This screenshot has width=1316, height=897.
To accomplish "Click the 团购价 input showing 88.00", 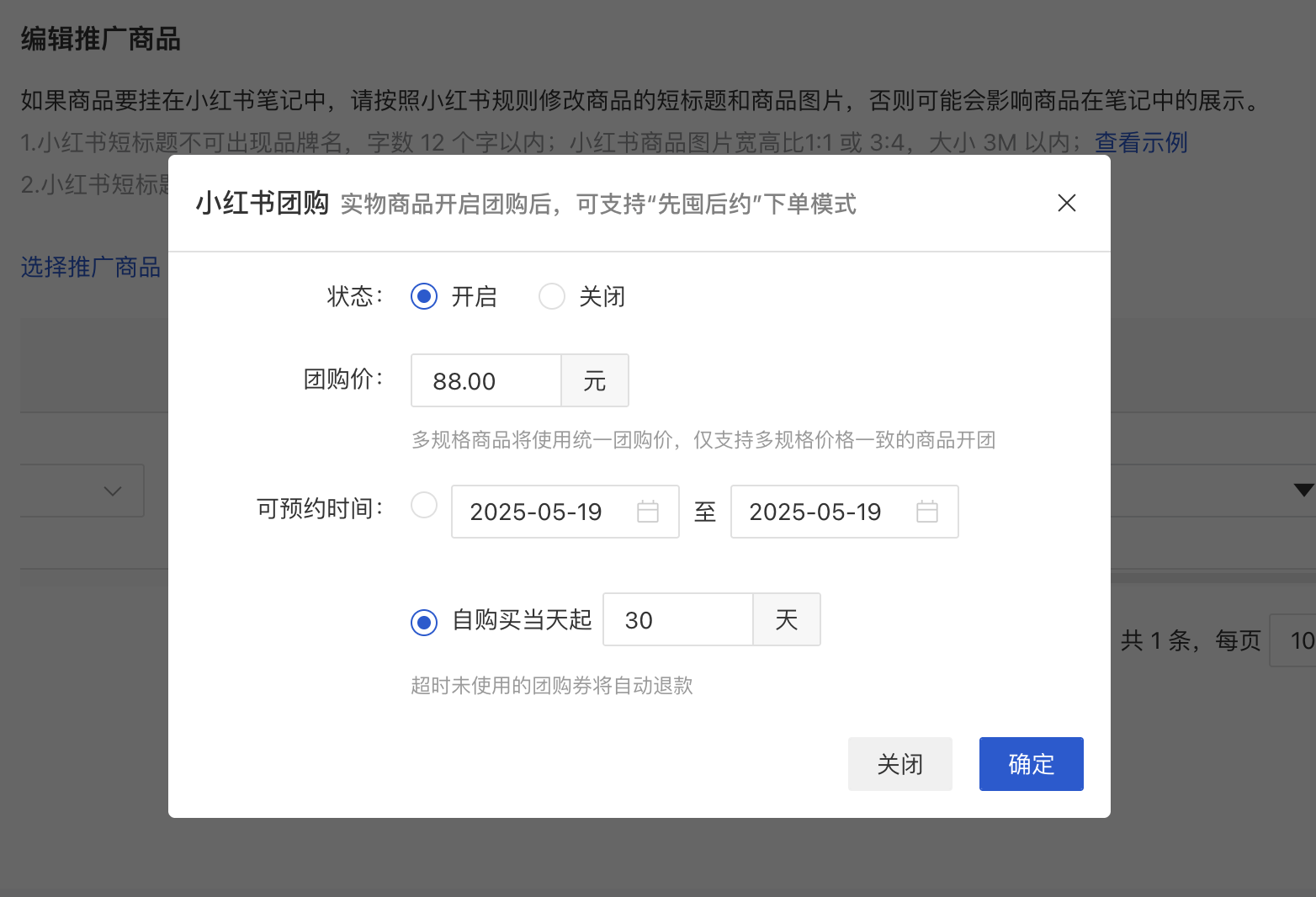I will pyautogui.click(x=486, y=381).
